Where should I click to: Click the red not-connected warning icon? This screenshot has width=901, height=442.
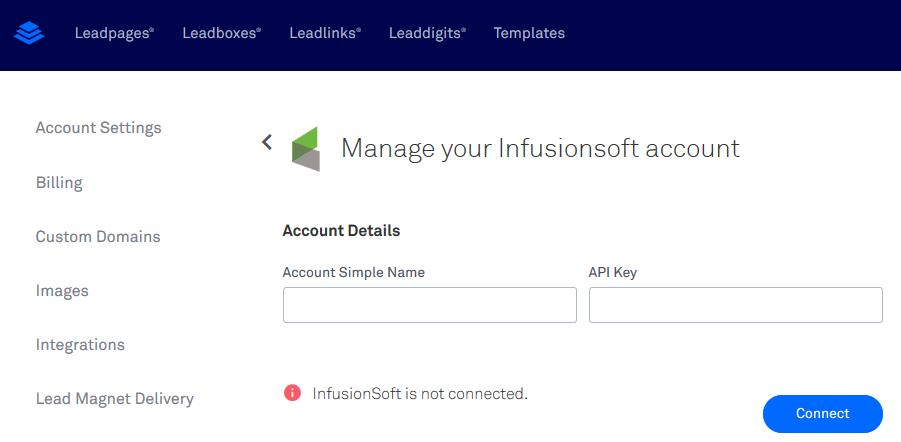(292, 393)
